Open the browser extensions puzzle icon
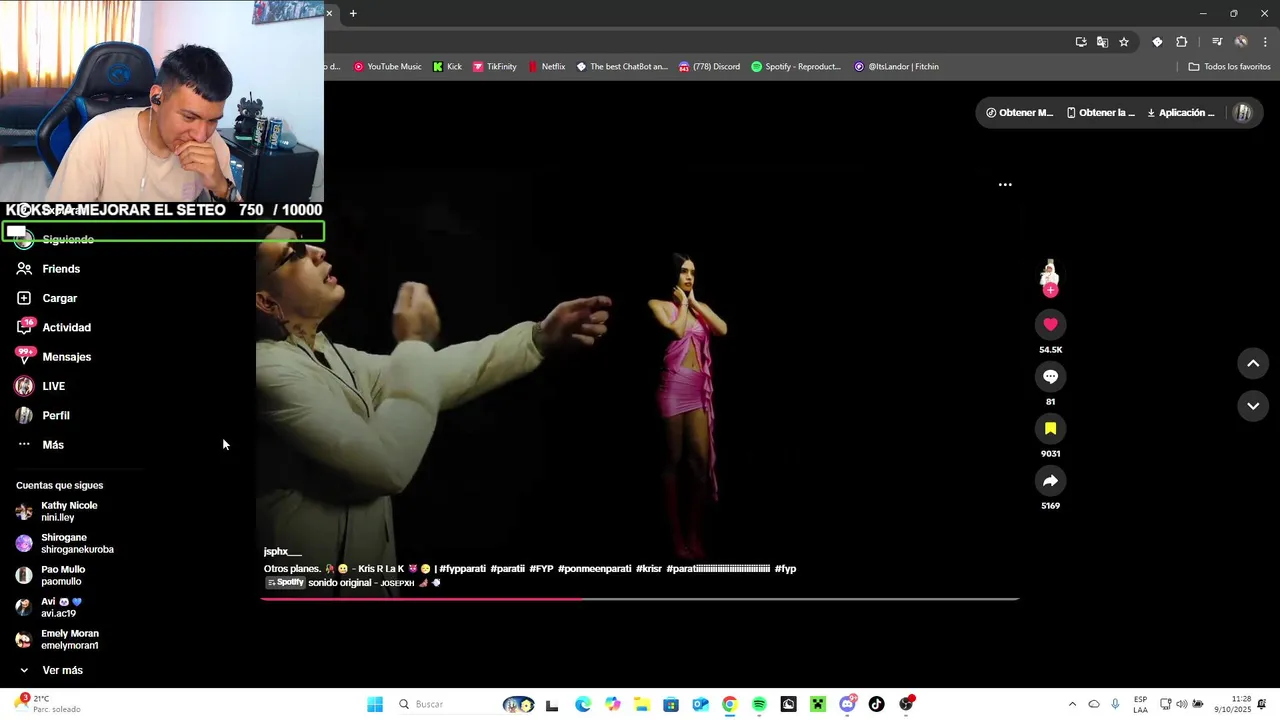This screenshot has height=720, width=1280. click(1182, 42)
